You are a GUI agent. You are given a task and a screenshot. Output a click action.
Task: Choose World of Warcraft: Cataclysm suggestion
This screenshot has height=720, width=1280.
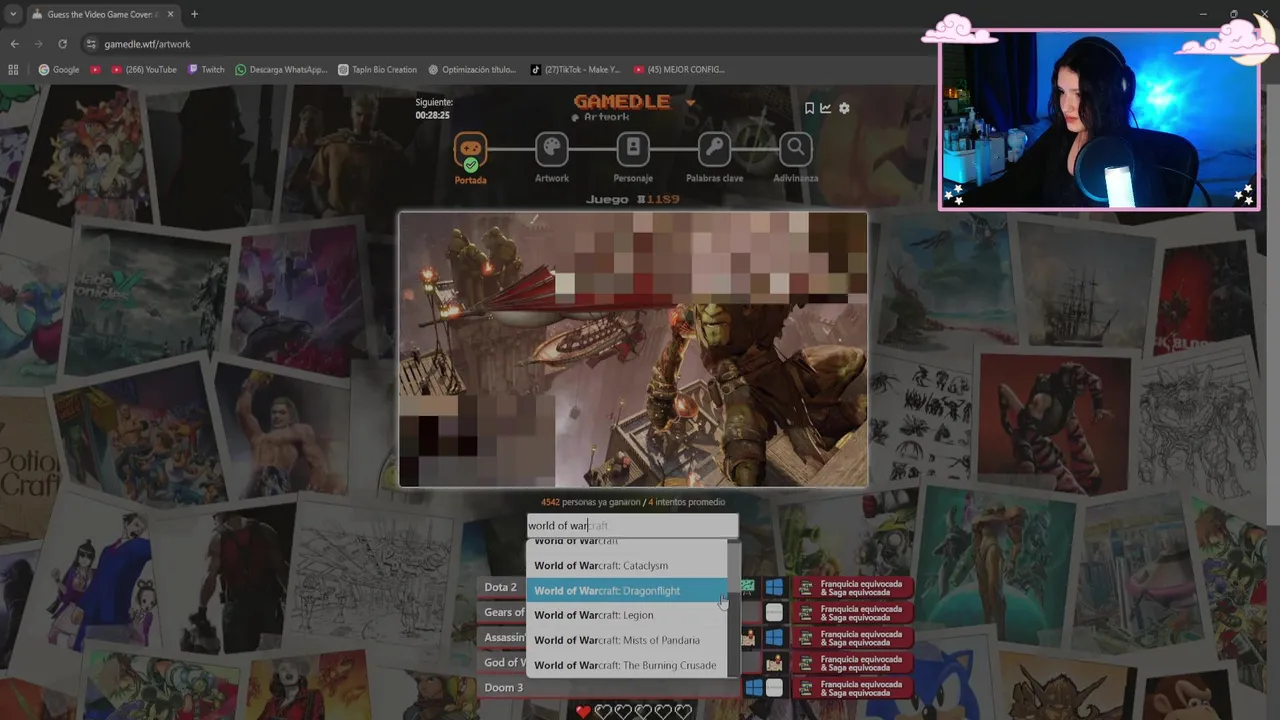627,566
